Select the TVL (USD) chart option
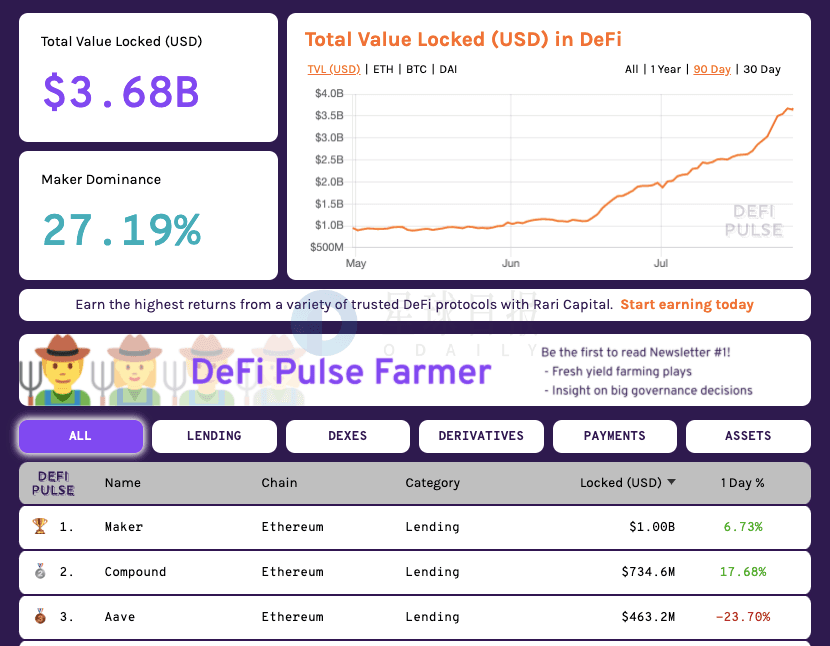 (x=333, y=69)
